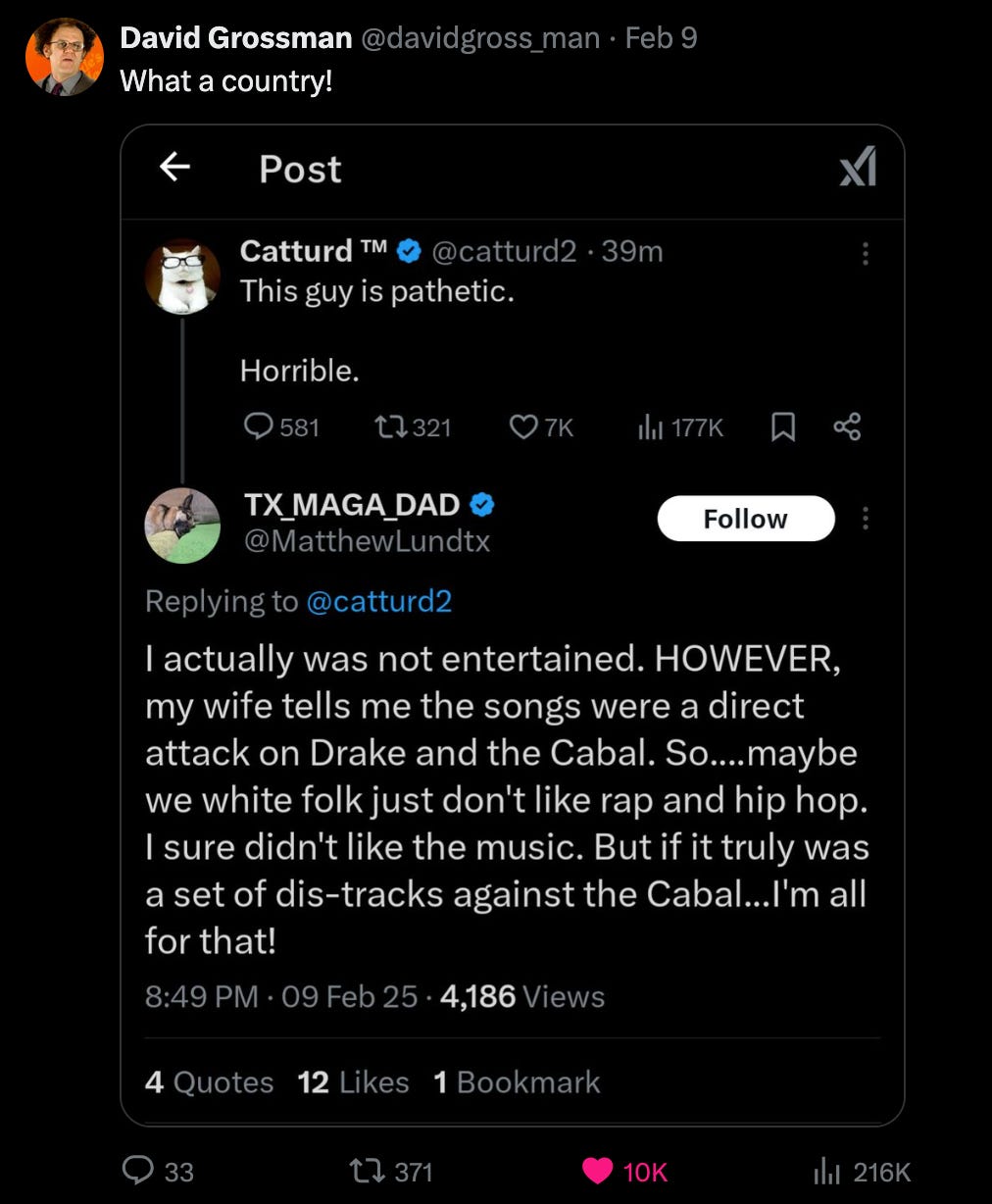Like Catturd's post with heart icon

[x=524, y=426]
